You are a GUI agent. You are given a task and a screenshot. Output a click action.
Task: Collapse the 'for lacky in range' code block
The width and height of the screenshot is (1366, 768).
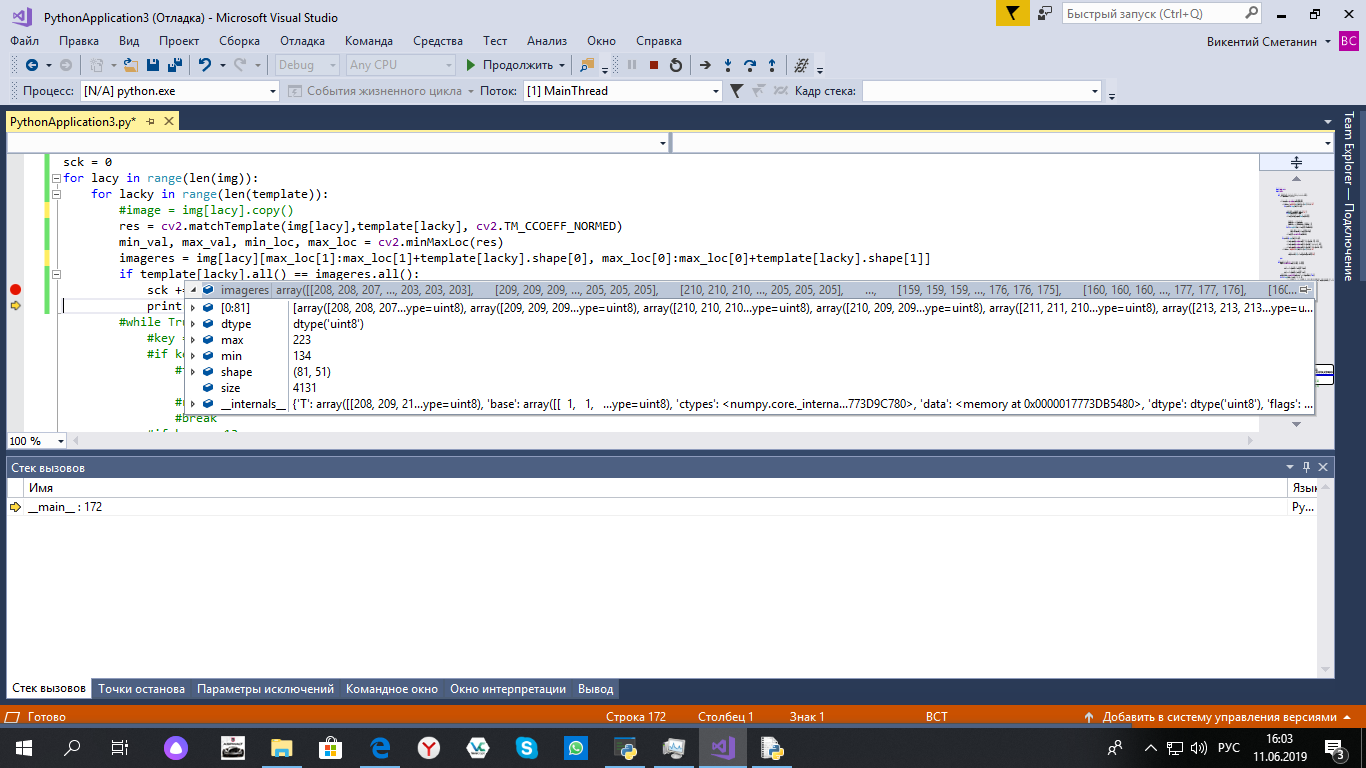pyautogui.click(x=56, y=194)
